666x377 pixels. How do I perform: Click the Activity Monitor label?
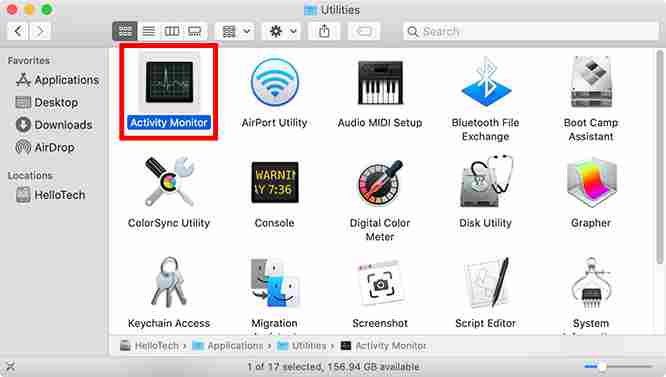tap(169, 123)
